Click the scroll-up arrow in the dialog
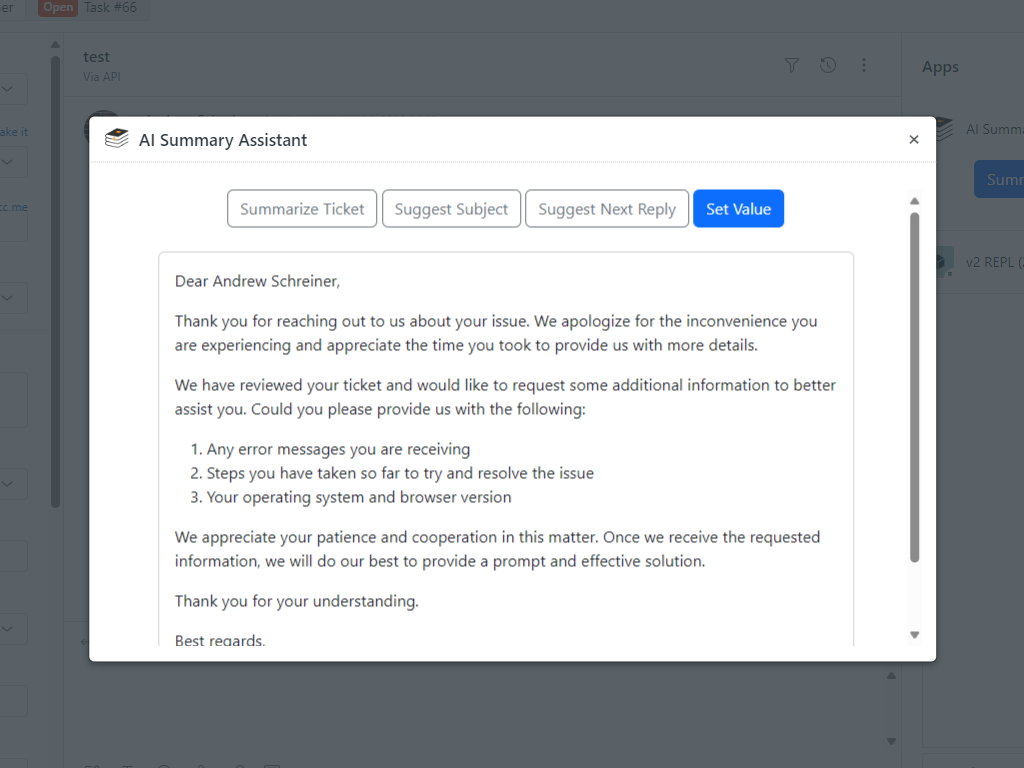 [x=914, y=201]
